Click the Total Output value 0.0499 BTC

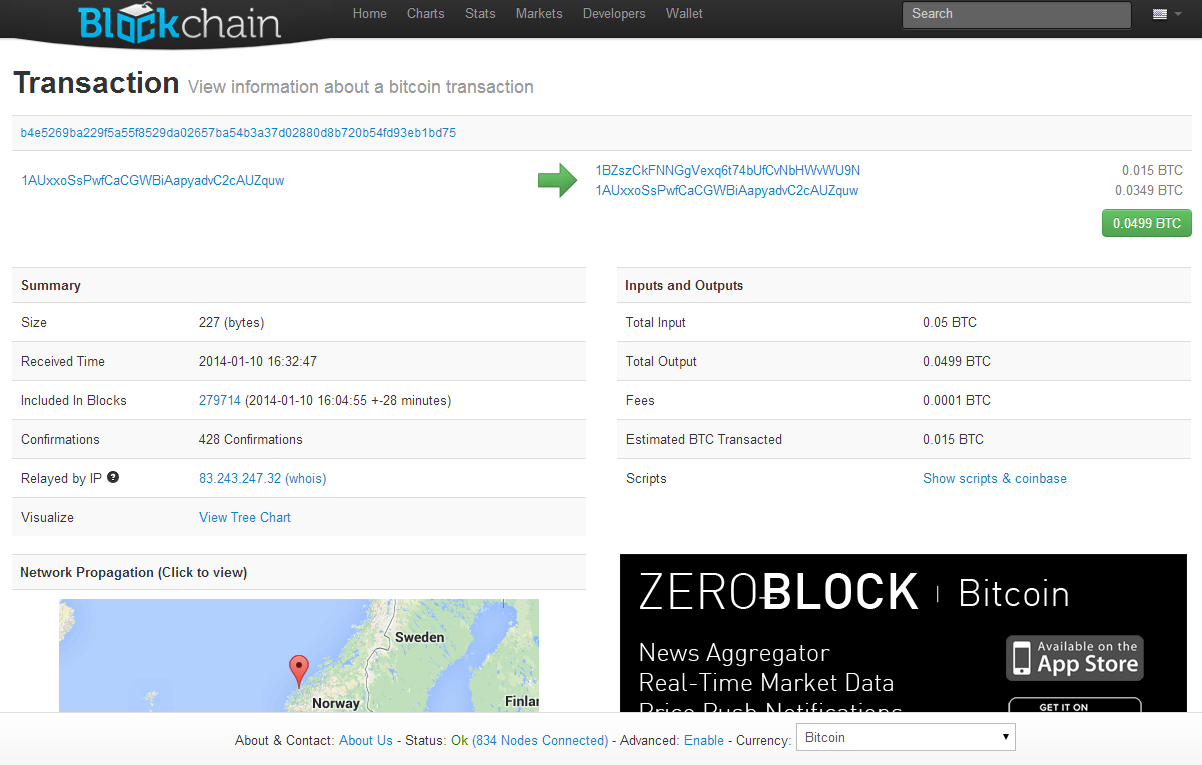(x=957, y=361)
